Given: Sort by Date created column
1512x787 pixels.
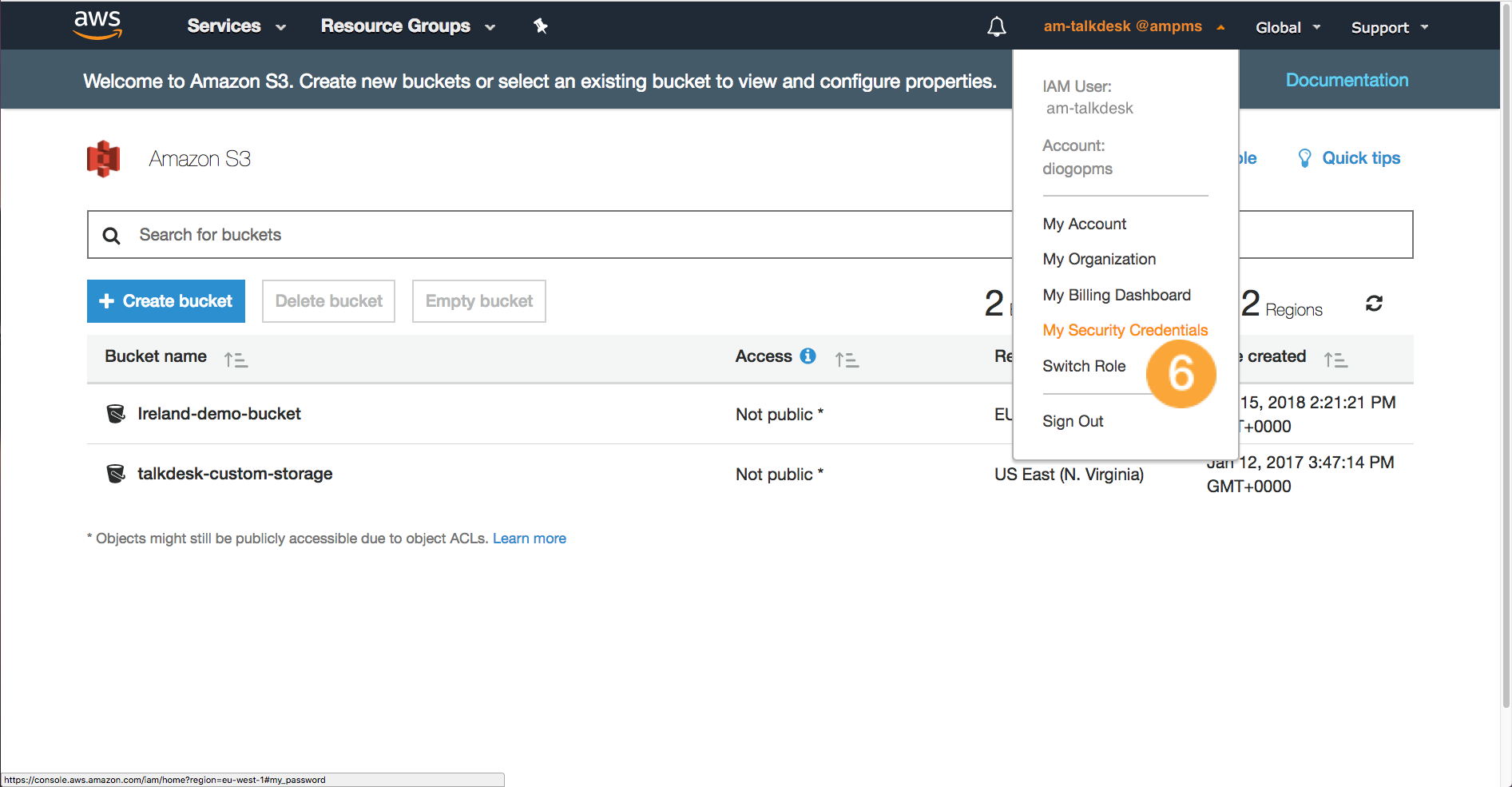Looking at the screenshot, I should coord(1335,360).
